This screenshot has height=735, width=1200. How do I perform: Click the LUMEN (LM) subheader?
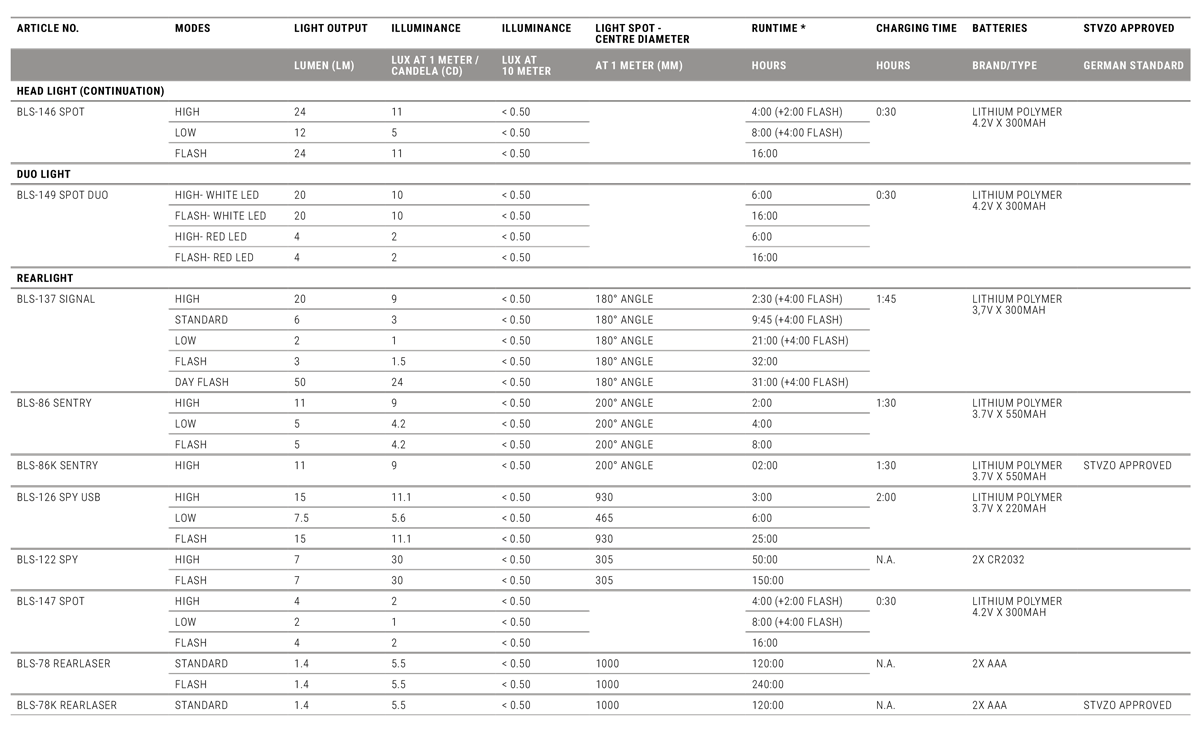pos(324,66)
